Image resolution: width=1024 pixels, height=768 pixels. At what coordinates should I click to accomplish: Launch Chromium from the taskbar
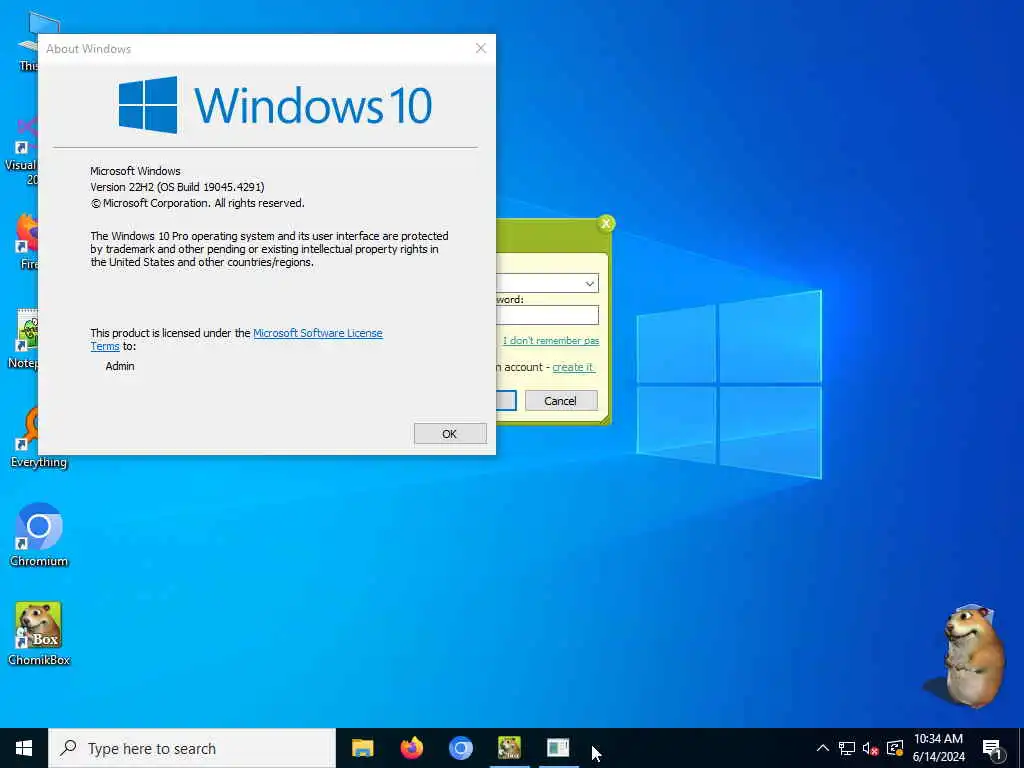460,748
